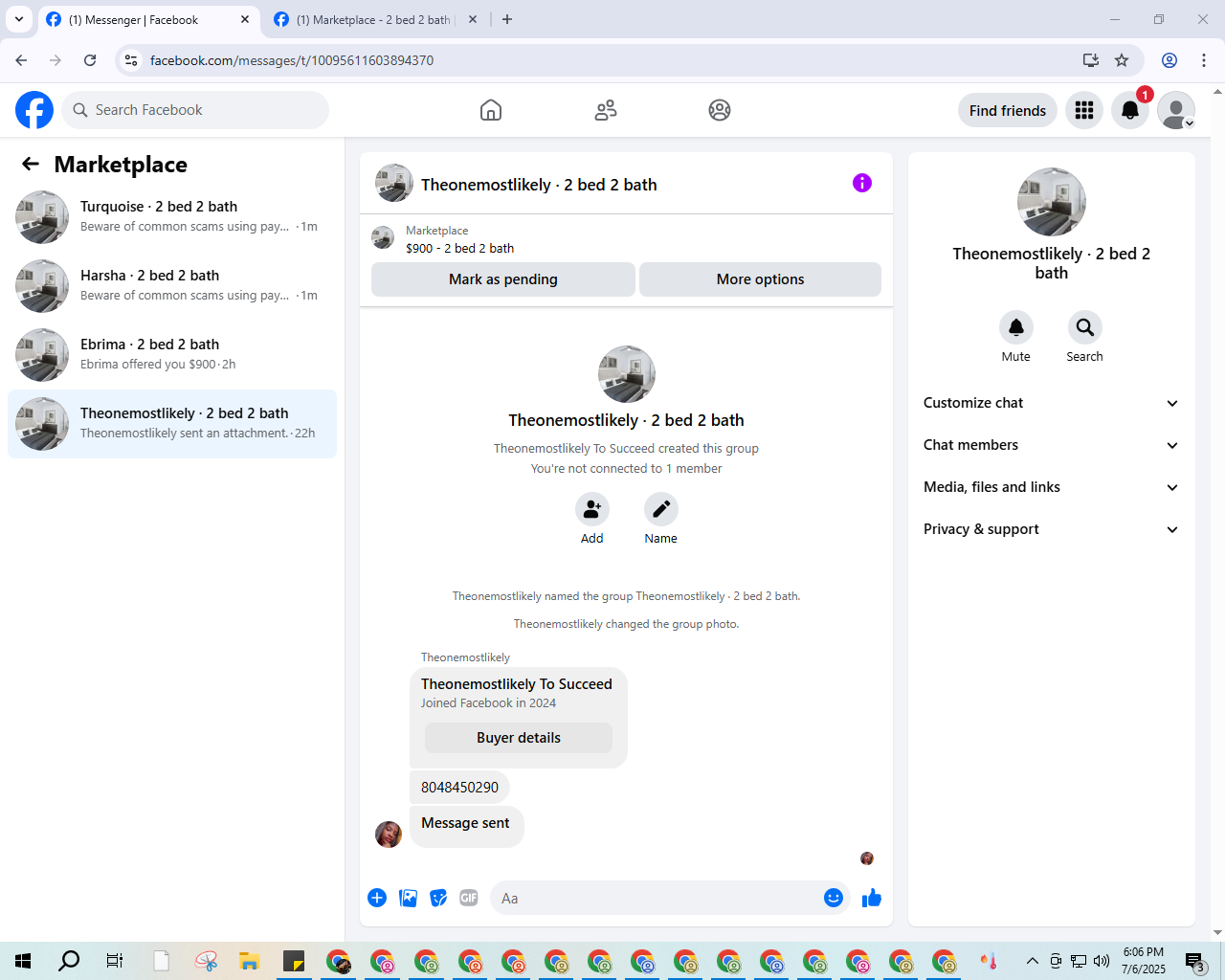Open Chrome profile icon in toolbar
Screen dimensions: 1225x980
click(x=1169, y=60)
